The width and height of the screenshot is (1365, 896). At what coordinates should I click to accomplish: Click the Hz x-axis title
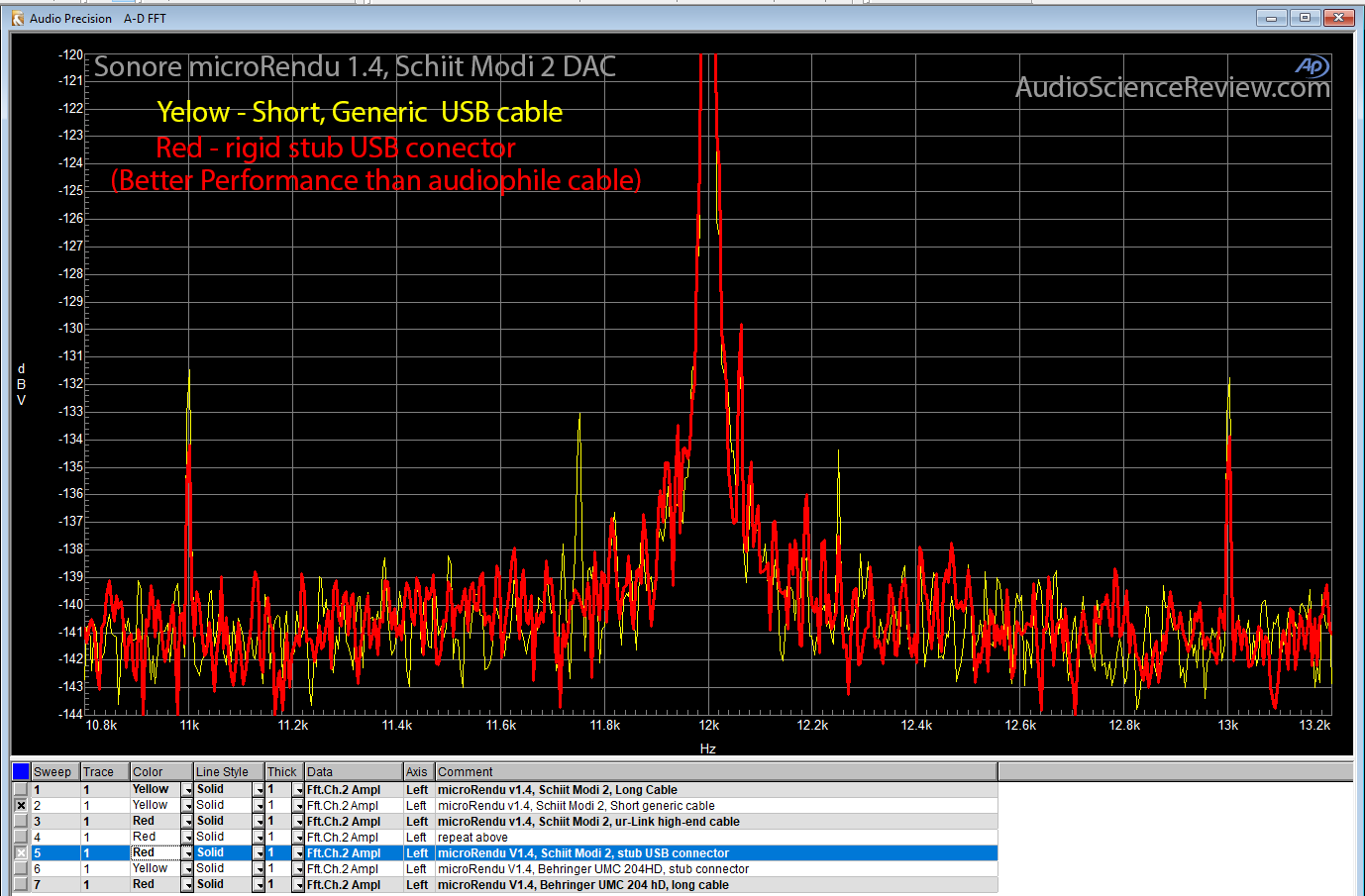pos(707,749)
